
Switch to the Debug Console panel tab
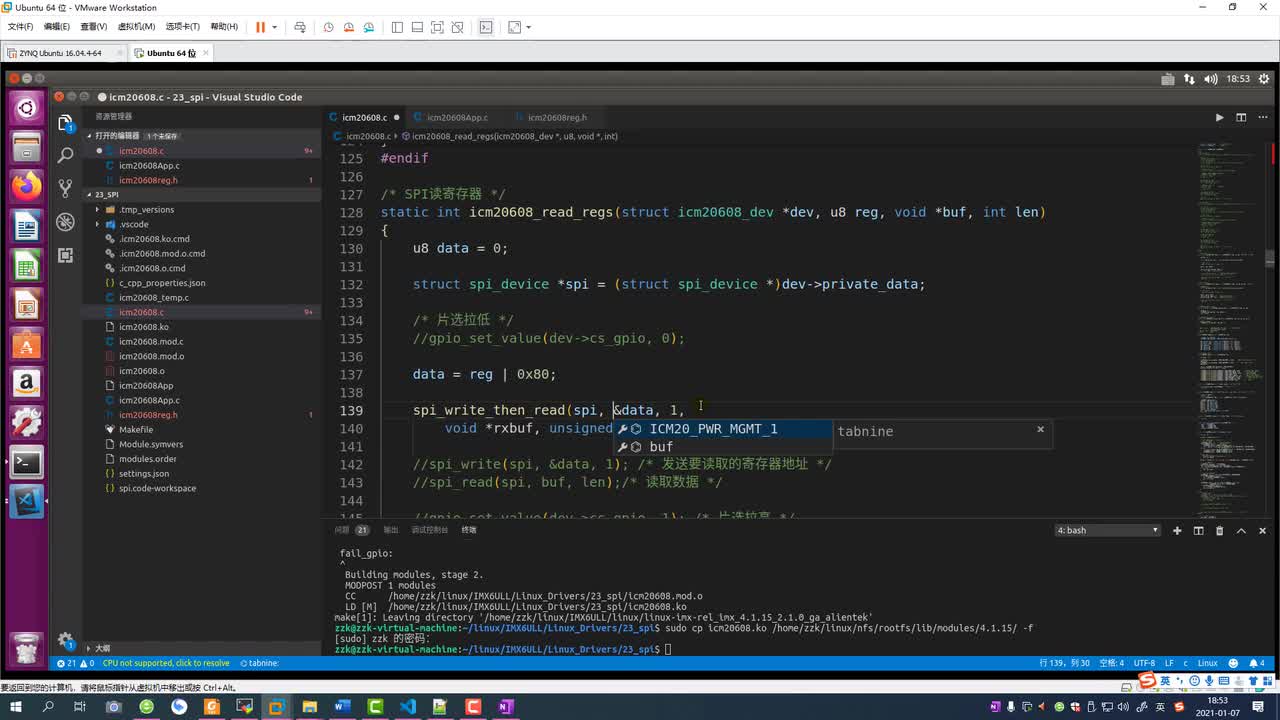[x=429, y=530]
